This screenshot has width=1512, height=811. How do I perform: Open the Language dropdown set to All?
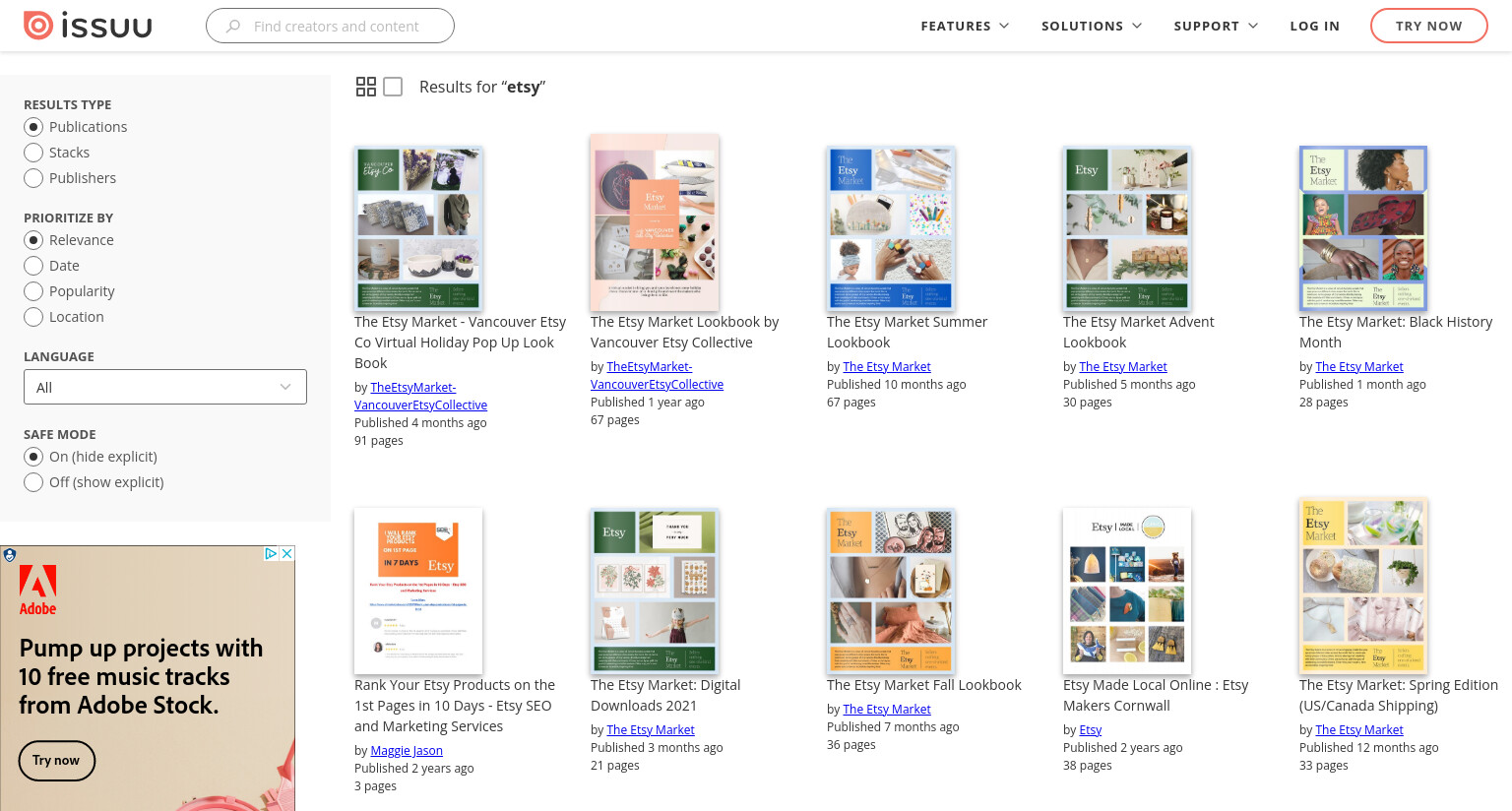pos(165,387)
